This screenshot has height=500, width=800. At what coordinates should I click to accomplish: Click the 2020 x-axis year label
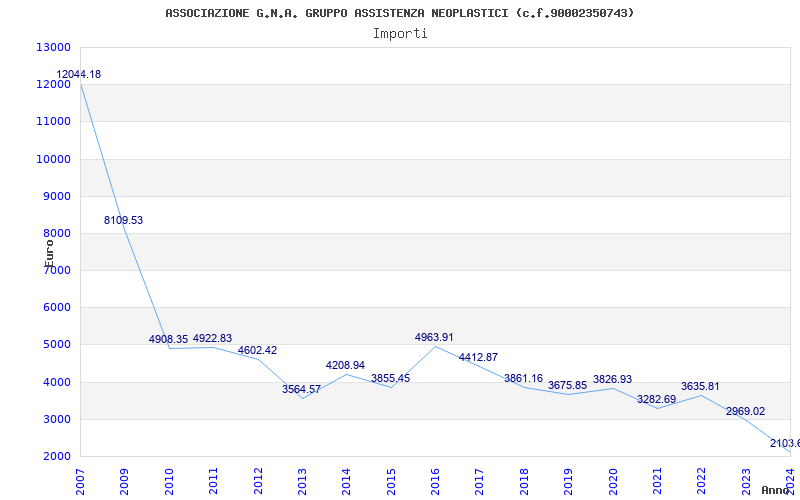pyautogui.click(x=613, y=481)
